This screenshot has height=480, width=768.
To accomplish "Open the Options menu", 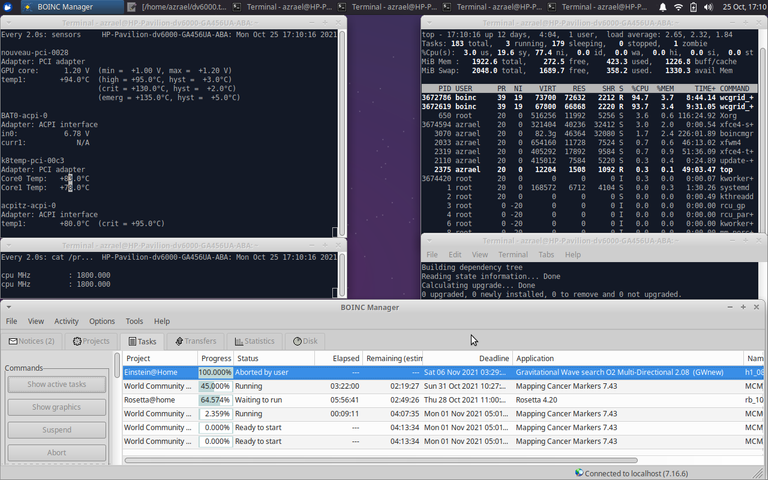I will (102, 321).
